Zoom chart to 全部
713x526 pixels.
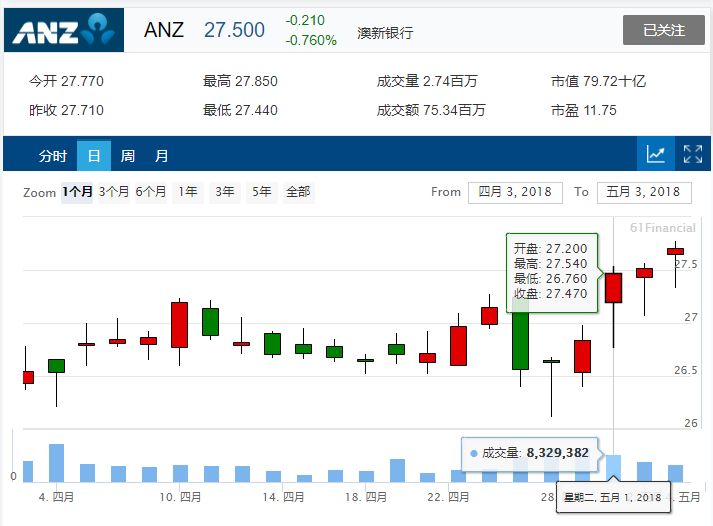298,192
